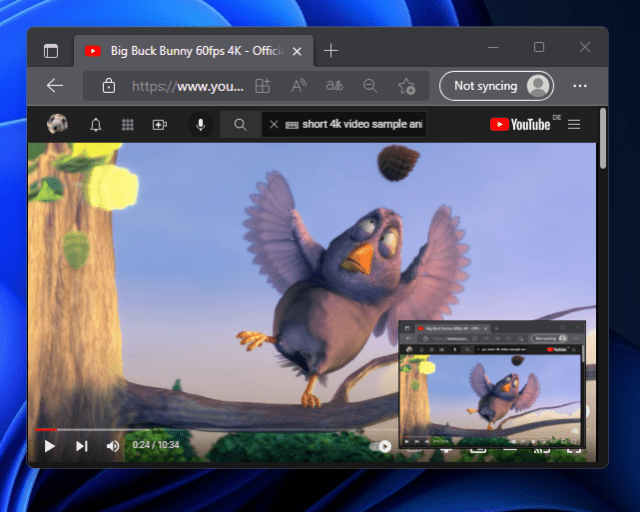This screenshot has width=640, height=512.
Task: Toggle the autoplay switch
Action: [380, 446]
